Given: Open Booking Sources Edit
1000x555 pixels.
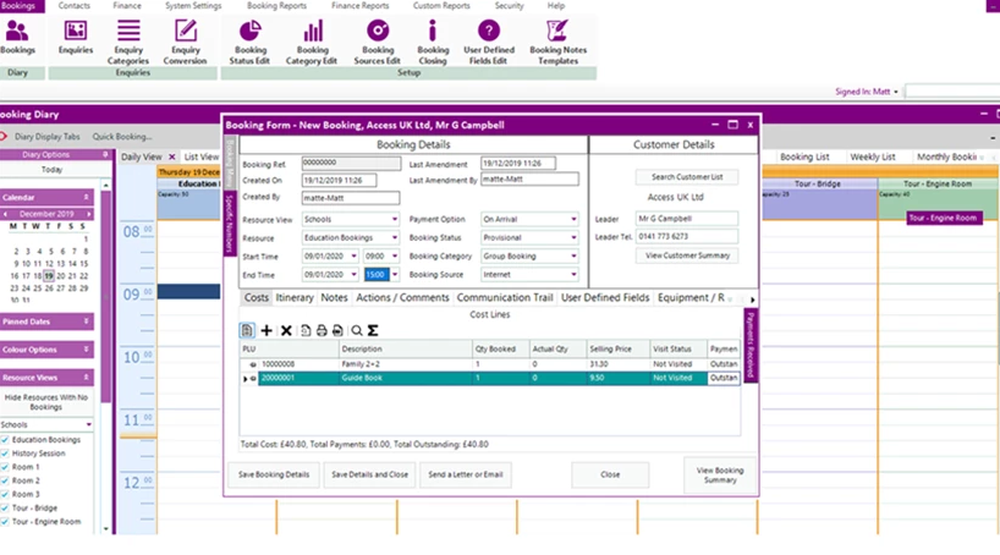Looking at the screenshot, I should 378,41.
